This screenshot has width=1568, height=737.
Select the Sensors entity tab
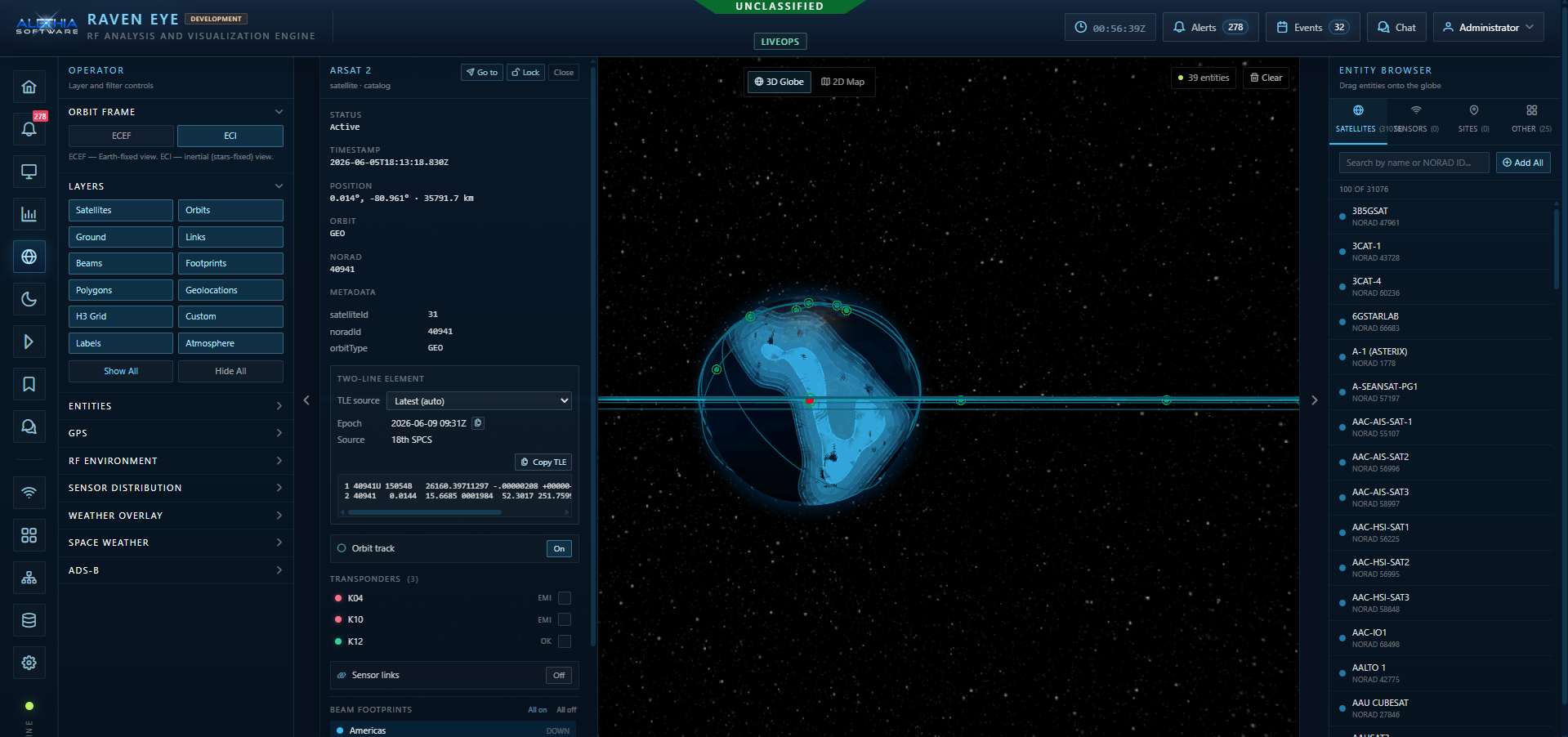(x=1416, y=119)
